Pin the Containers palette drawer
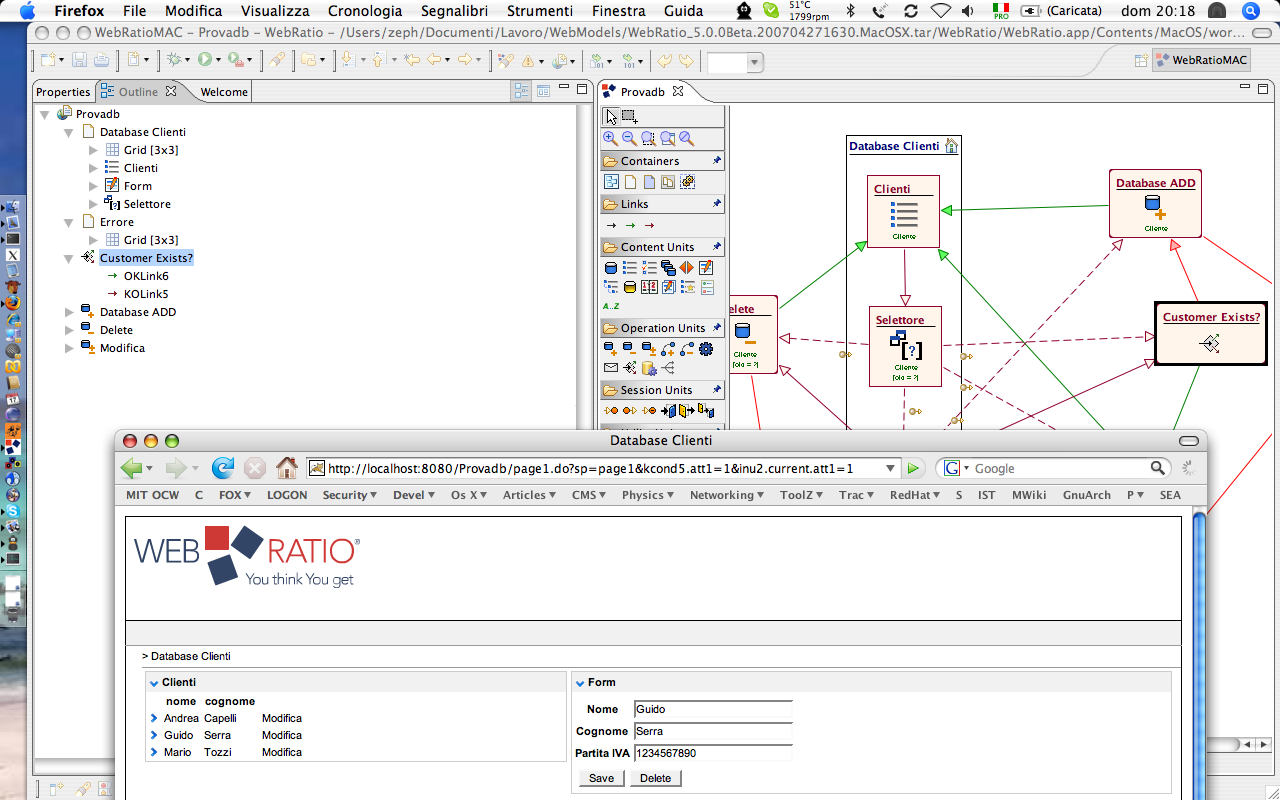 point(716,161)
